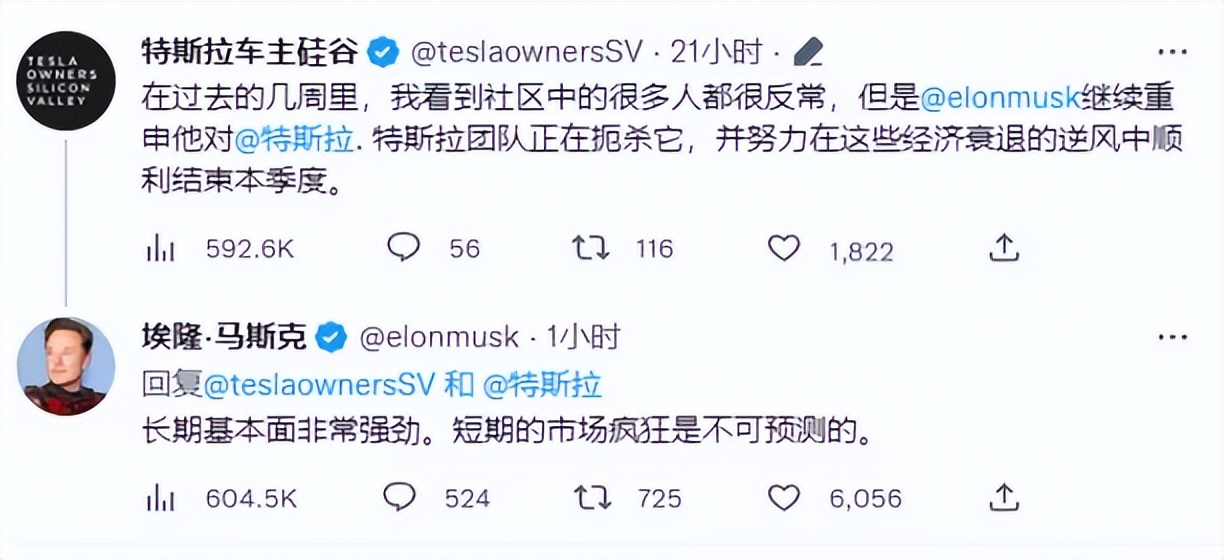Image resolution: width=1224 pixels, height=560 pixels.
Task: Open more options on Tesla Owners tweet
Action: (1171, 51)
